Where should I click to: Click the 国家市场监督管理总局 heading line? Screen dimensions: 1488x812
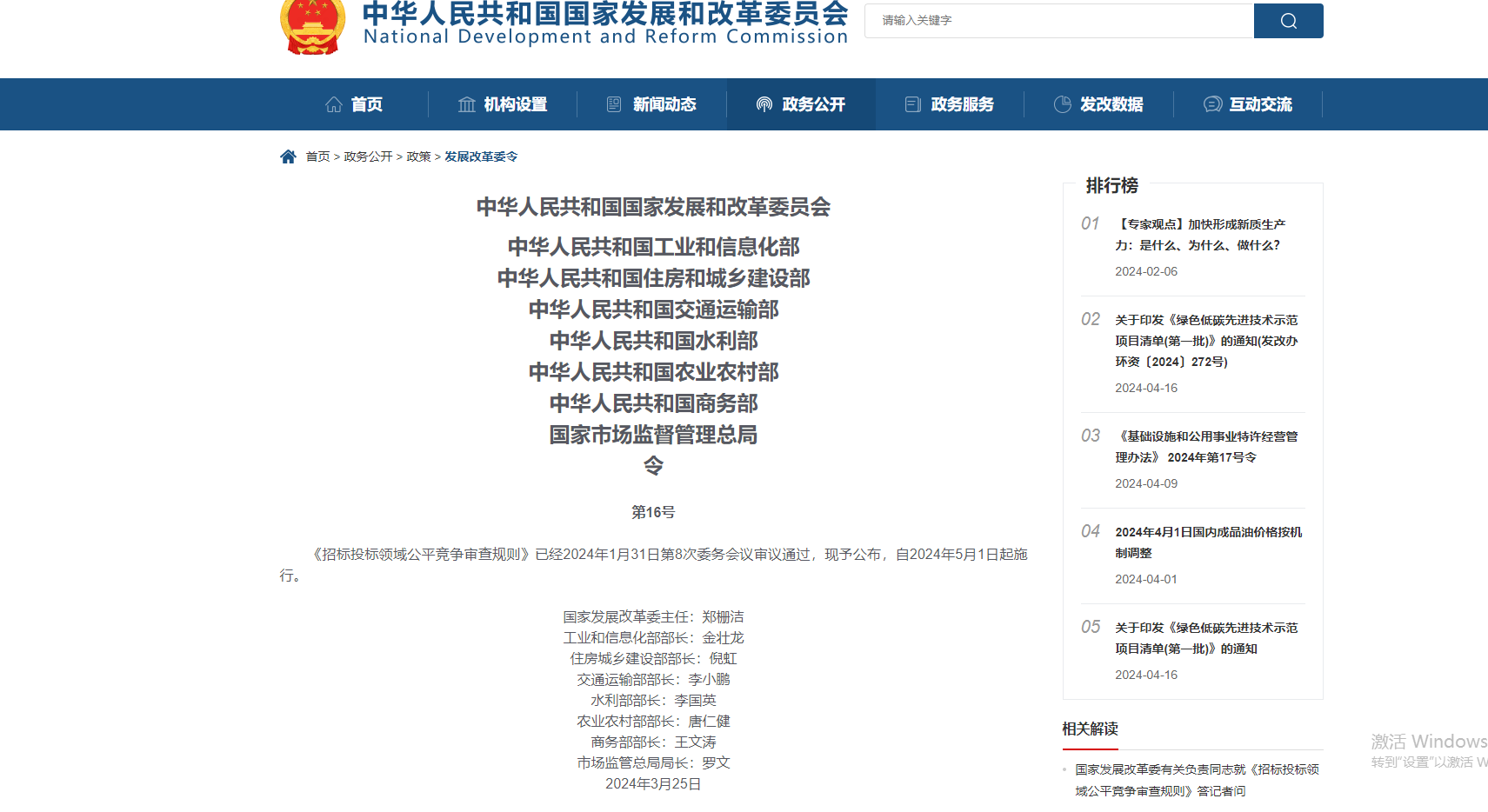click(x=653, y=435)
